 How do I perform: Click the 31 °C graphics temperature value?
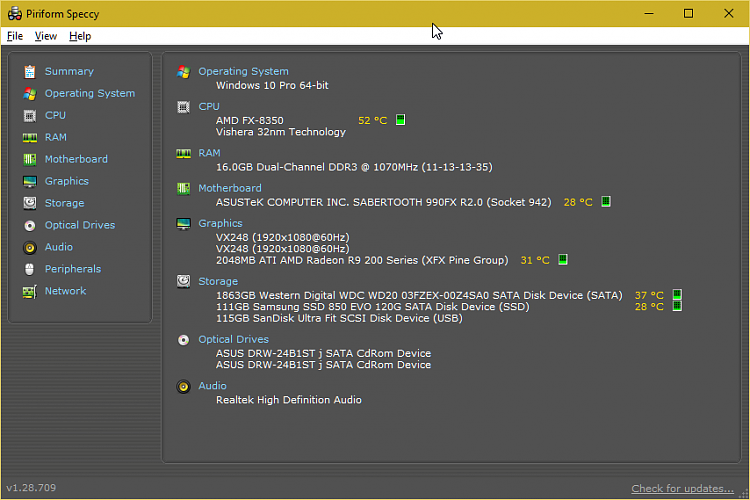(535, 260)
